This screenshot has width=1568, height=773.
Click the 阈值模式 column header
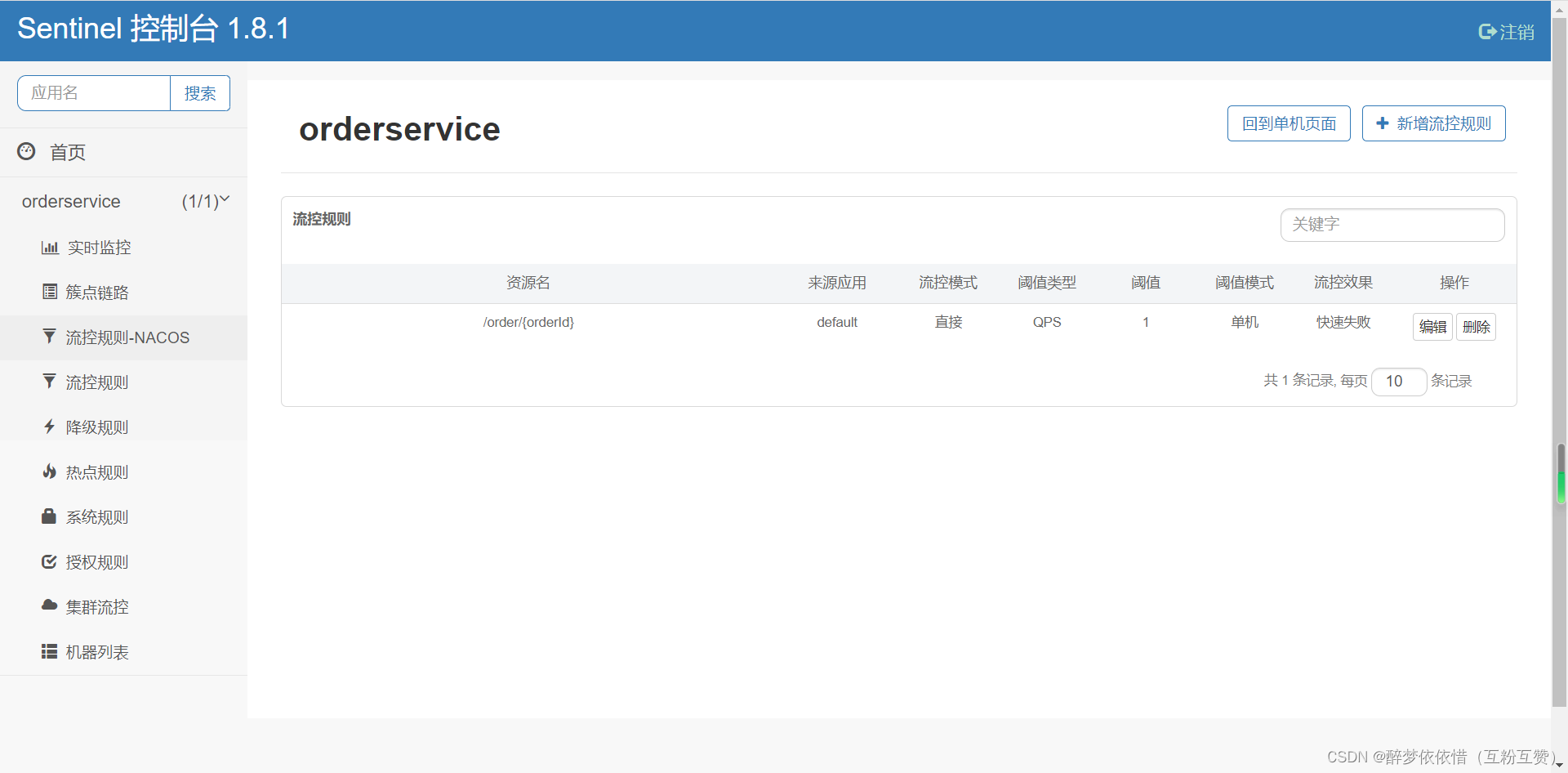tap(1245, 283)
